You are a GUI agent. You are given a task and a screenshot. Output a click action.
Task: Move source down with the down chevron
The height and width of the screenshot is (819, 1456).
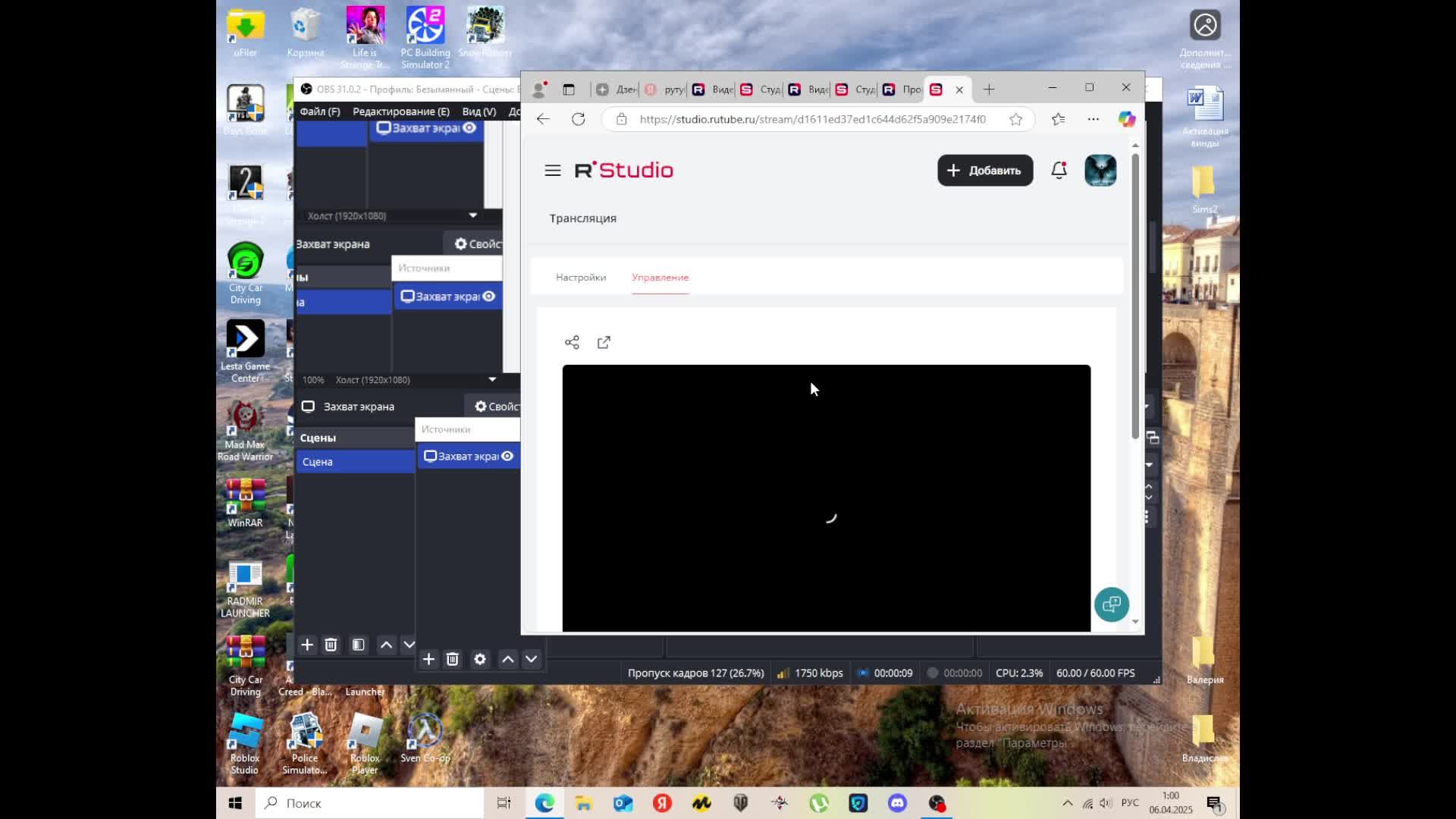[531, 659]
